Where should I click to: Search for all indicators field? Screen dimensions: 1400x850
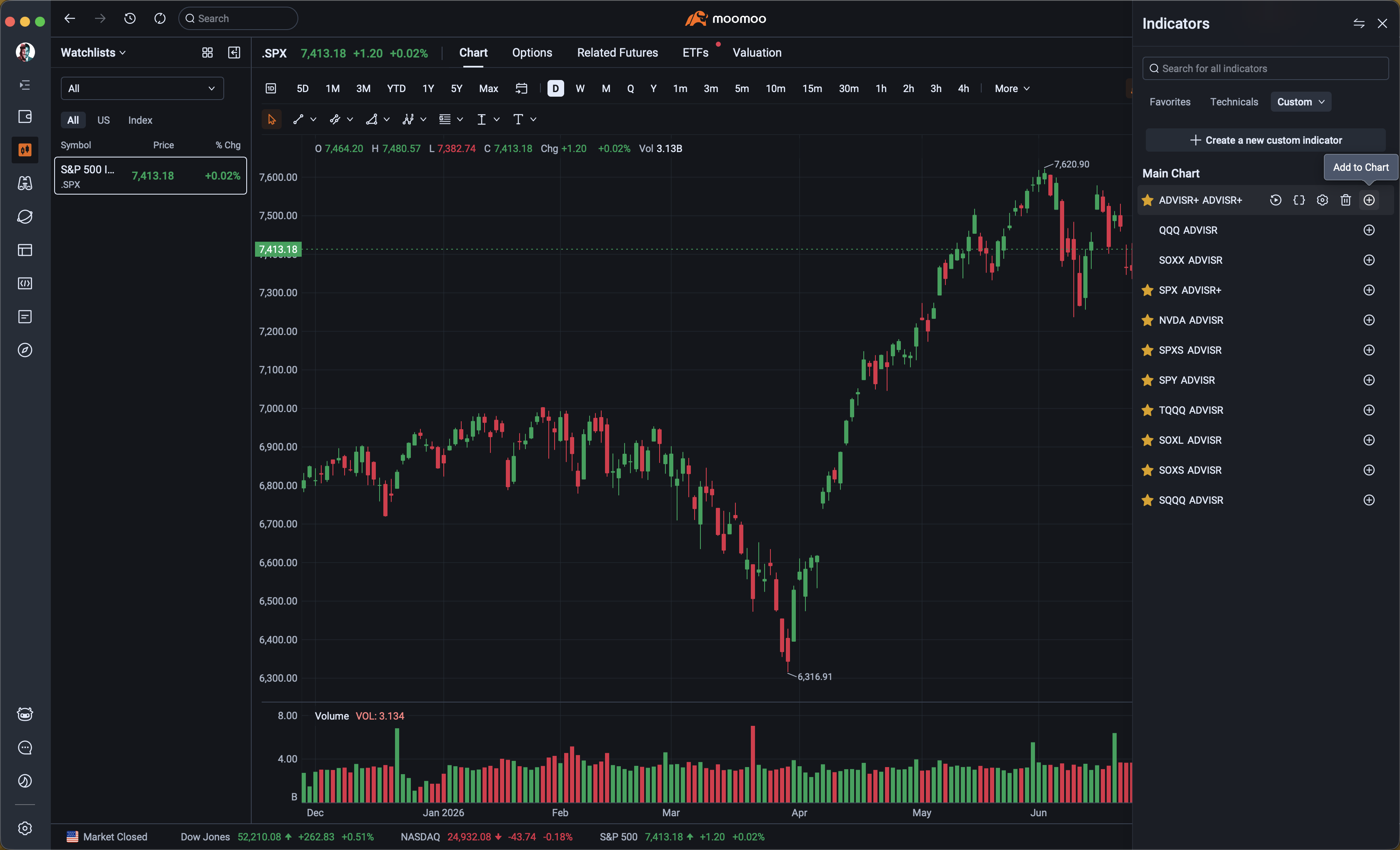[1265, 68]
